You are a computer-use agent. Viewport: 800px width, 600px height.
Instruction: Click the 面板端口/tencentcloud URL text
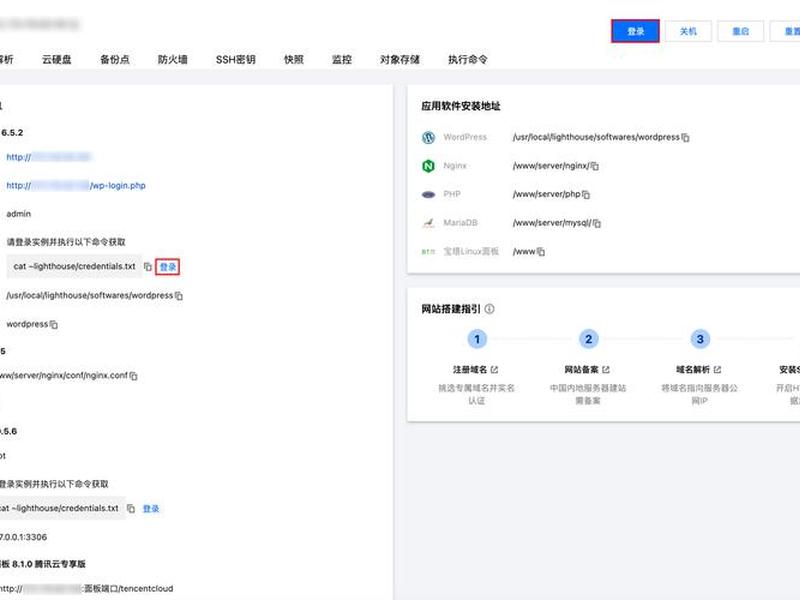87,589
